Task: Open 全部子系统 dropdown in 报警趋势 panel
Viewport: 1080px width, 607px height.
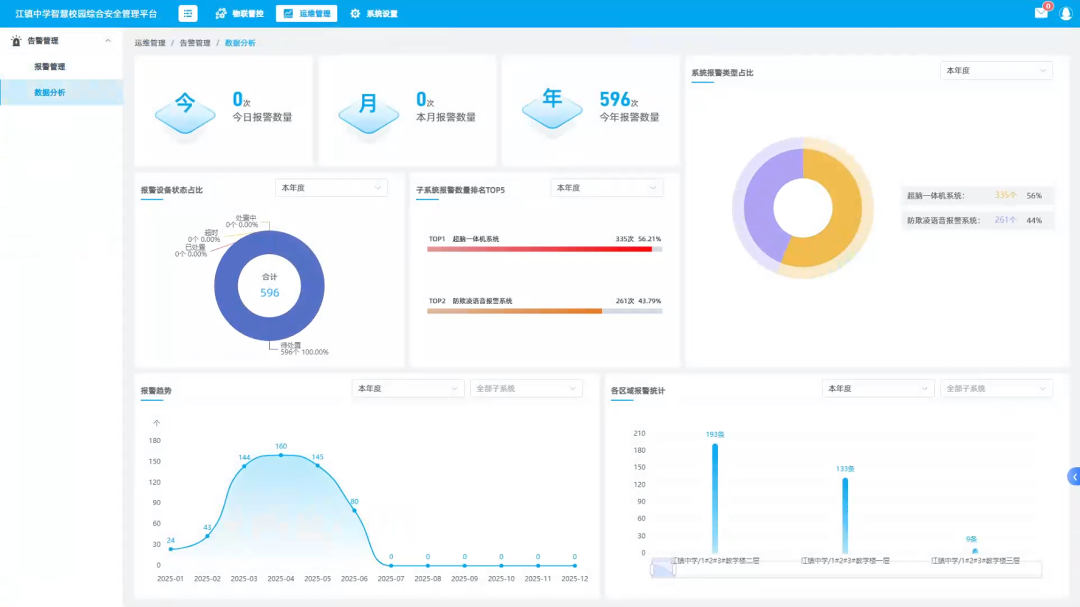Action: pos(526,388)
